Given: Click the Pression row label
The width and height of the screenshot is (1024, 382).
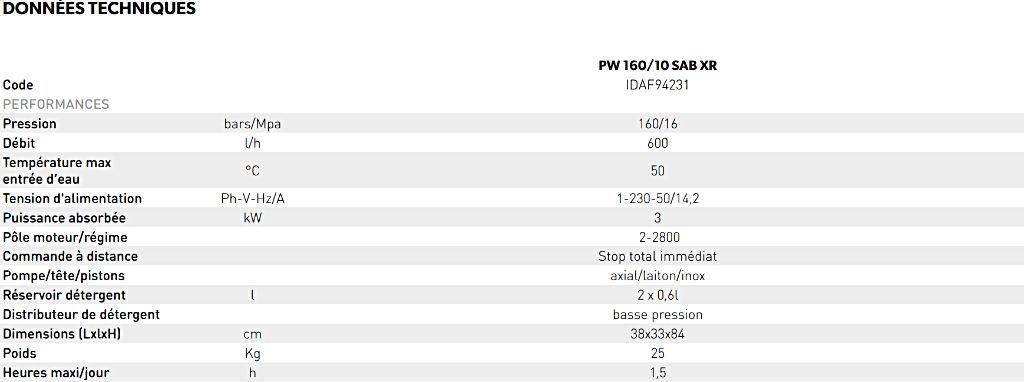Looking at the screenshot, I should [x=30, y=124].
